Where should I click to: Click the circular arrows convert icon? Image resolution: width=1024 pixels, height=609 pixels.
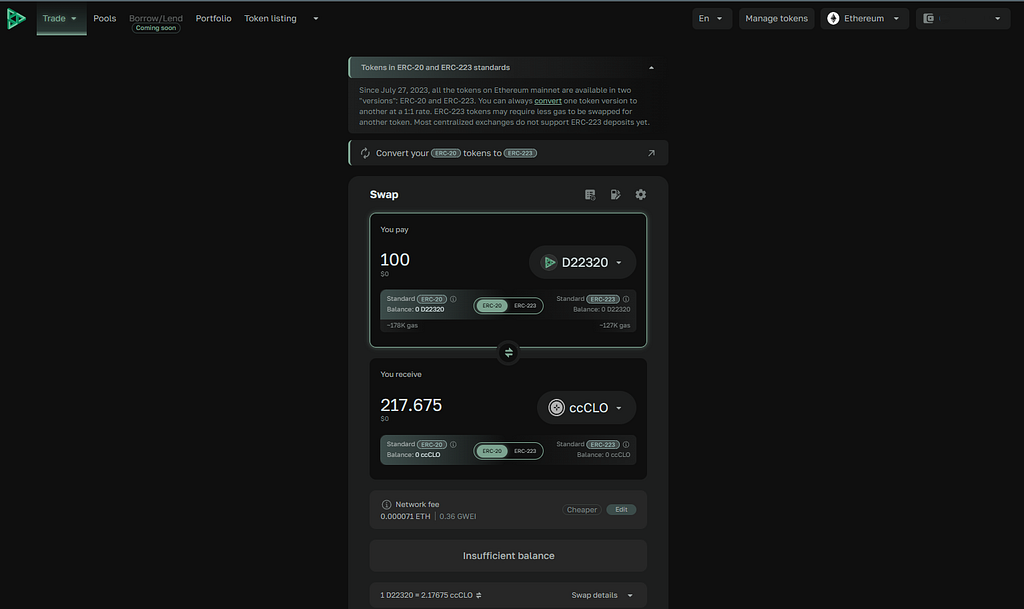click(x=365, y=153)
